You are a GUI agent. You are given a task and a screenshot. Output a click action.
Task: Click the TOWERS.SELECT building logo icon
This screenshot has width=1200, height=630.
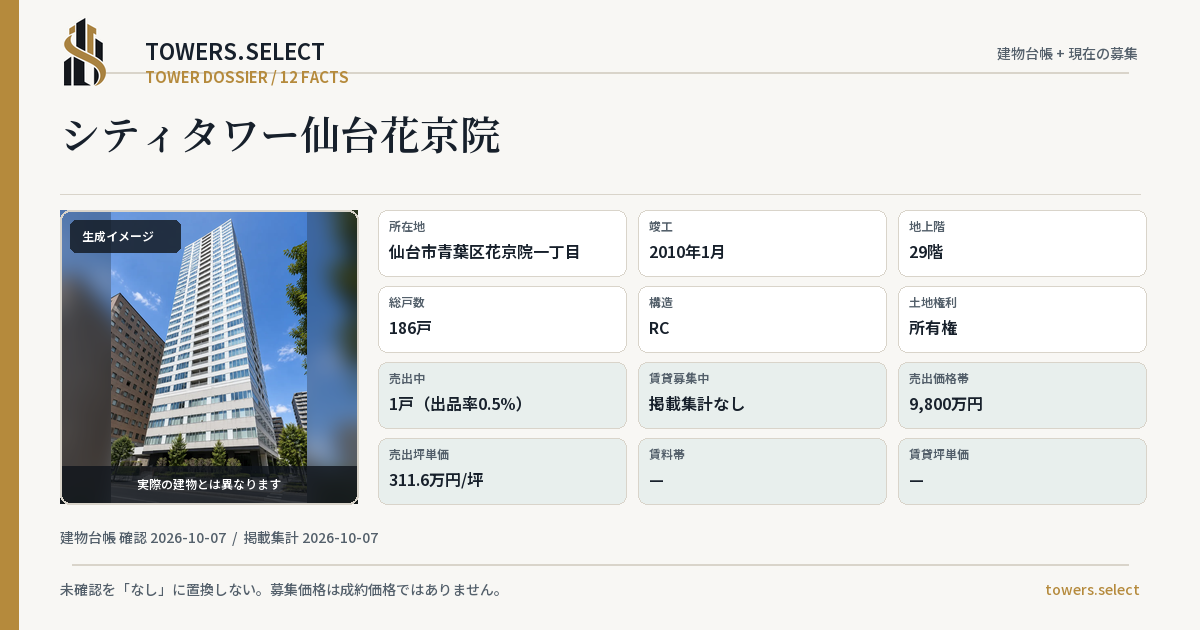pos(85,52)
